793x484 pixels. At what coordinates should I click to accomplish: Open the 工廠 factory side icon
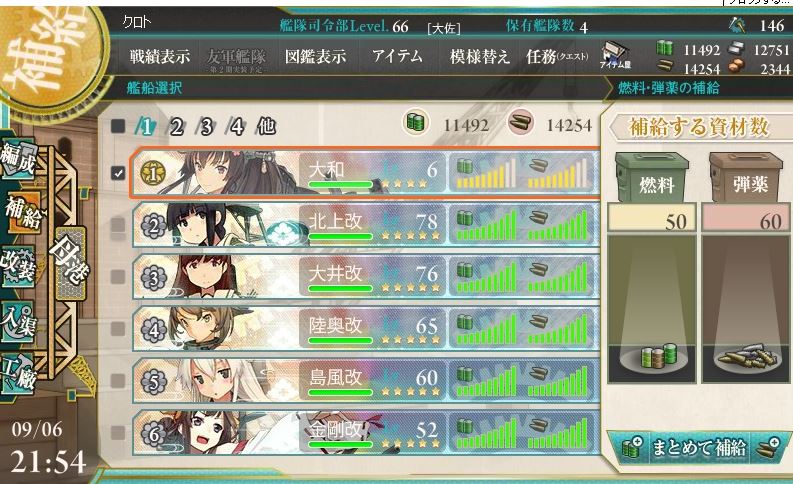coord(18,374)
